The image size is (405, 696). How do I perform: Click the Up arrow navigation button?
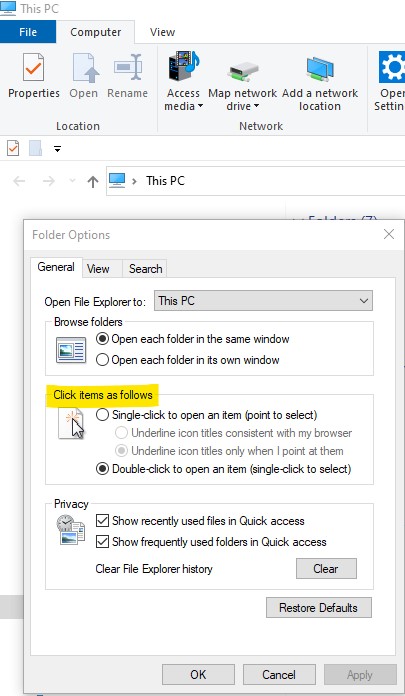92,181
